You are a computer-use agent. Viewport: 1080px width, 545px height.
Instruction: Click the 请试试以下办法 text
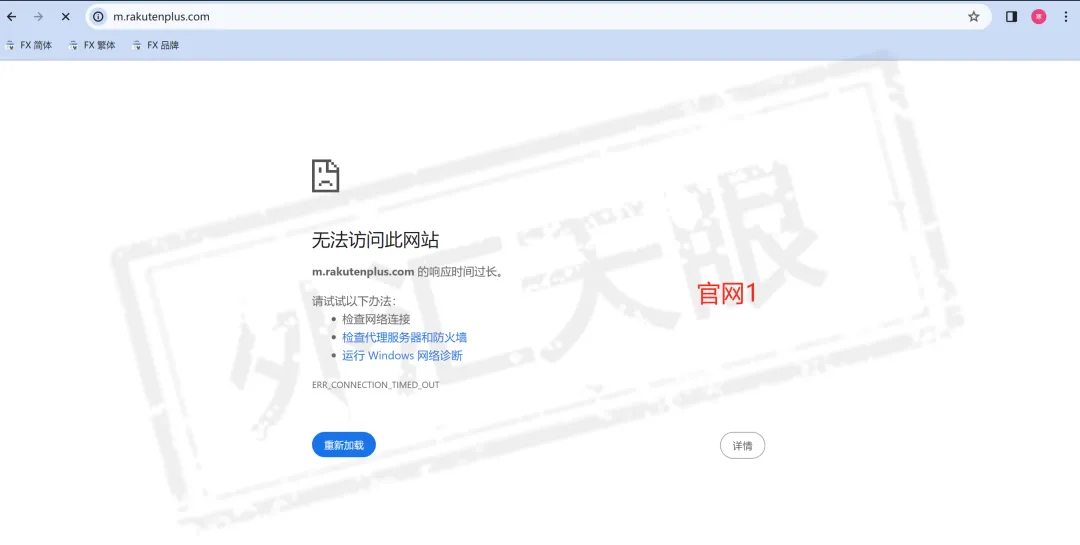click(354, 301)
